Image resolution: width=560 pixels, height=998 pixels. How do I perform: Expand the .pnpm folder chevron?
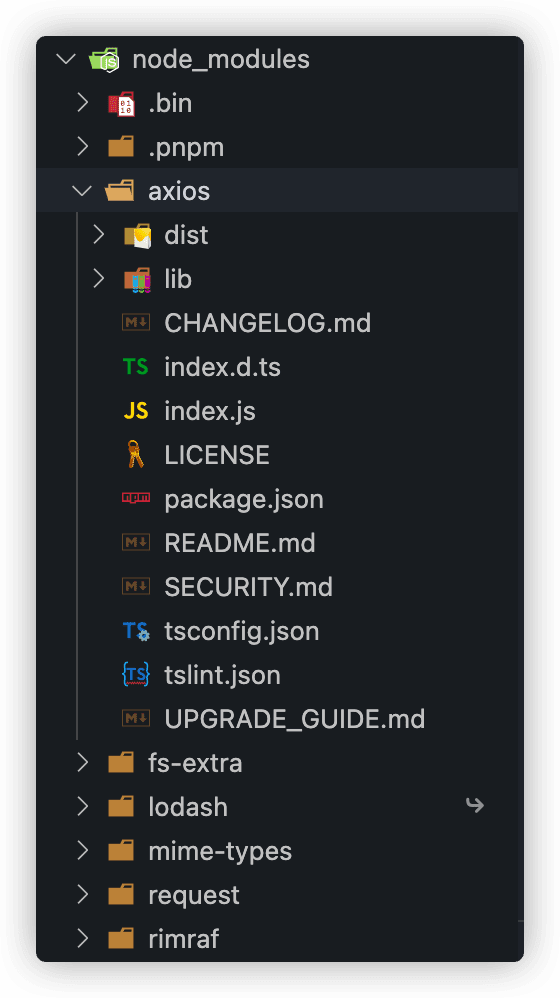[x=82, y=147]
